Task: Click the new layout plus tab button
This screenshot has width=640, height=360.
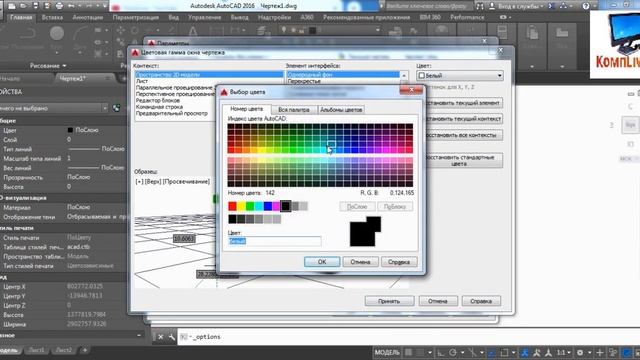Action: [x=85, y=350]
